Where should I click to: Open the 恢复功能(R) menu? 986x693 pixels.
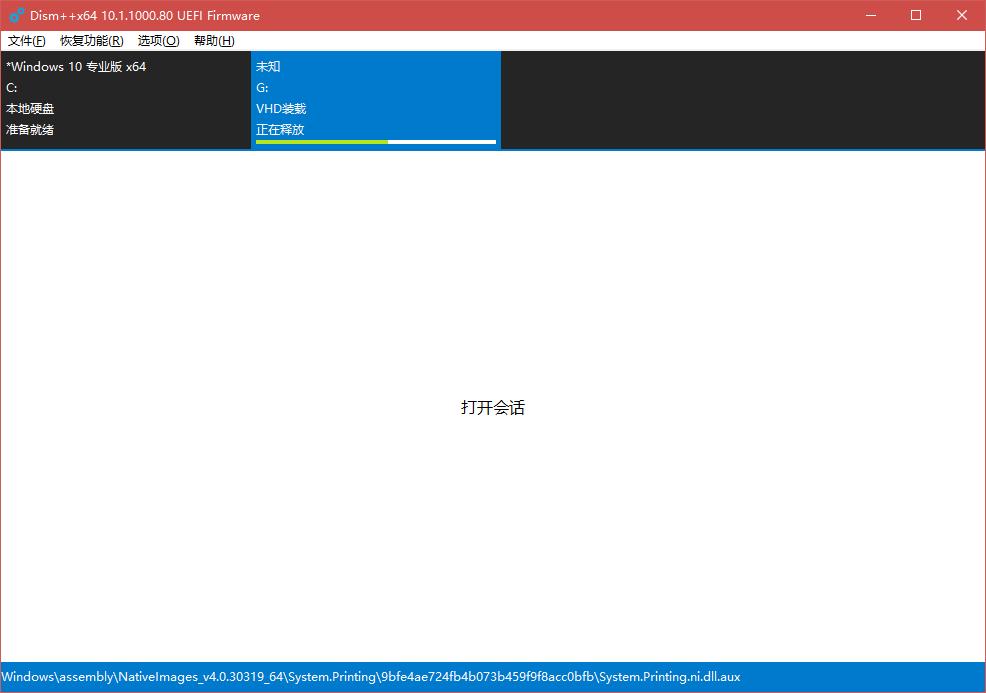coord(92,41)
